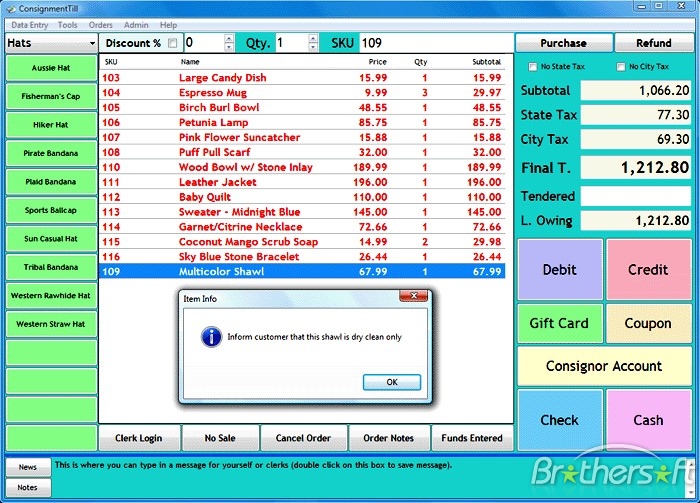The image size is (700, 503).
Task: Add Sun Casual Hat item
Action: click(x=51, y=239)
